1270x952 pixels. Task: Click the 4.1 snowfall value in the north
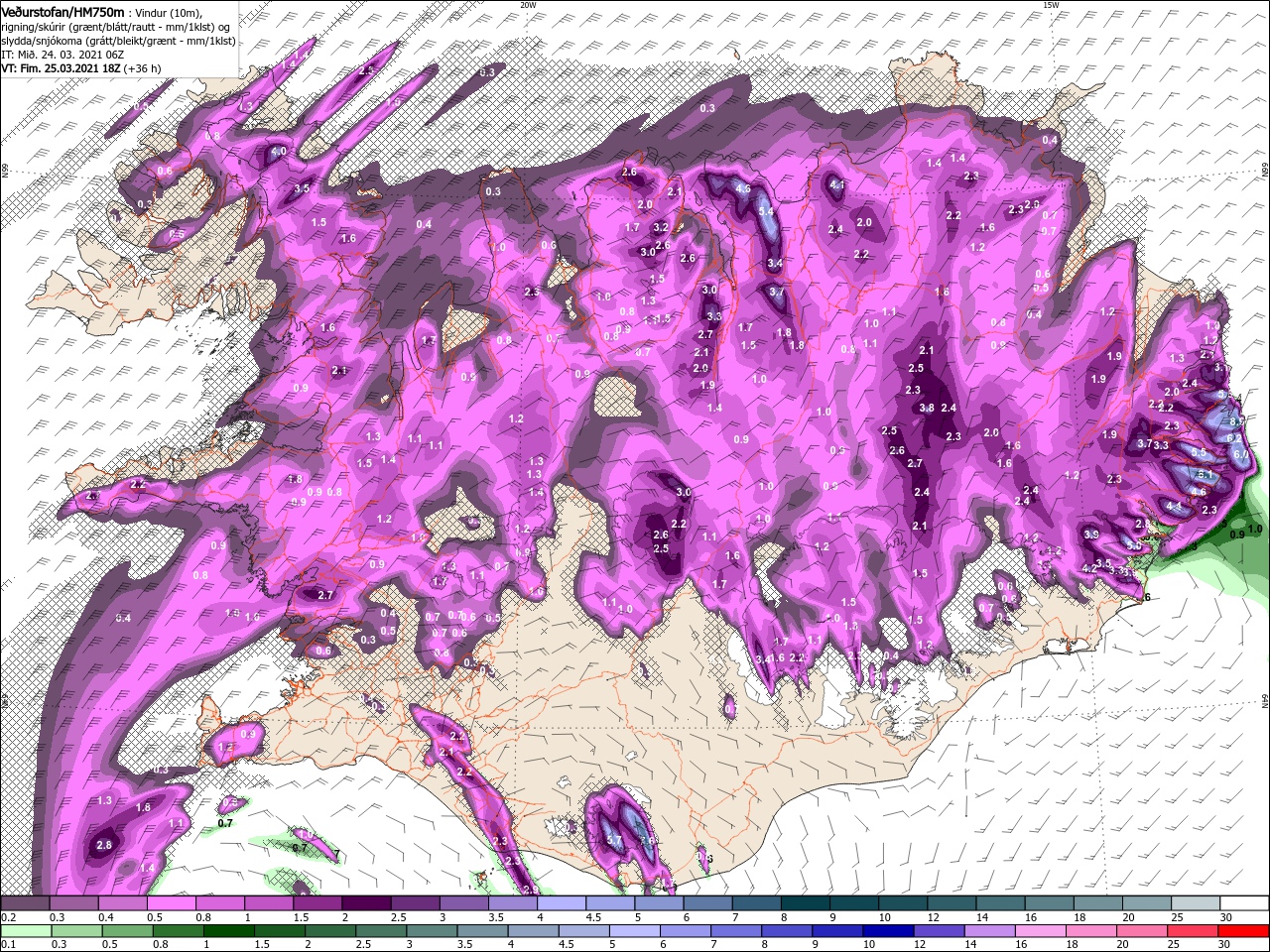click(836, 184)
